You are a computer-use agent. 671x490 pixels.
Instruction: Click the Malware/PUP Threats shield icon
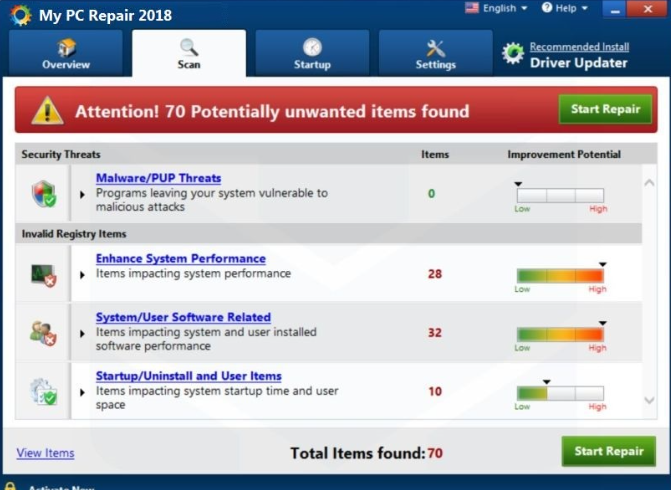(x=43, y=193)
